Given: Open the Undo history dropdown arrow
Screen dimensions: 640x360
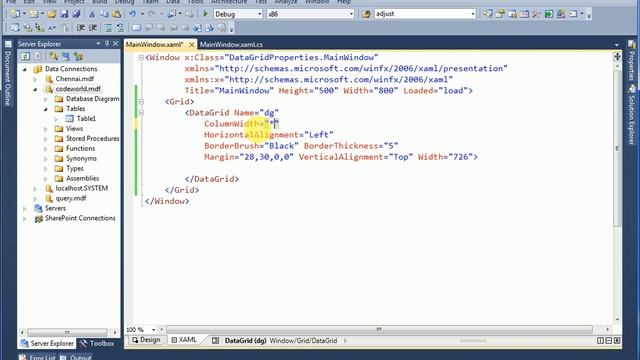Looking at the screenshot, I should 142,14.
